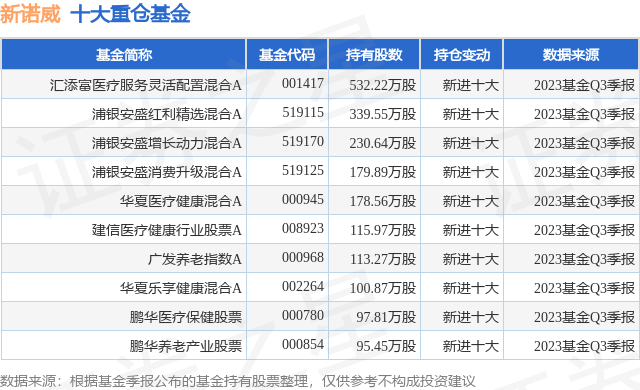
Task: Open fund 浦银安盛消费升级混合A
Action: (x=167, y=172)
